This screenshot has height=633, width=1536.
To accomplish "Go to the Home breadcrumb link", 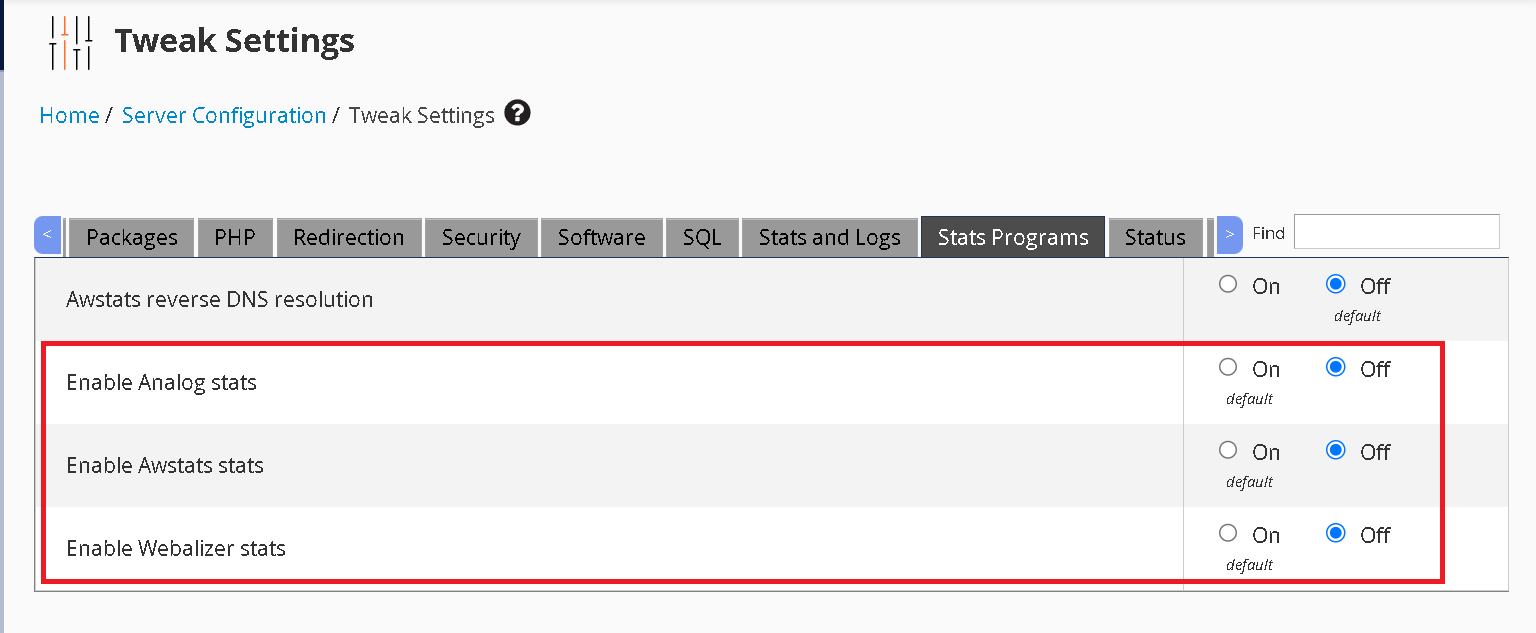I will (x=69, y=115).
